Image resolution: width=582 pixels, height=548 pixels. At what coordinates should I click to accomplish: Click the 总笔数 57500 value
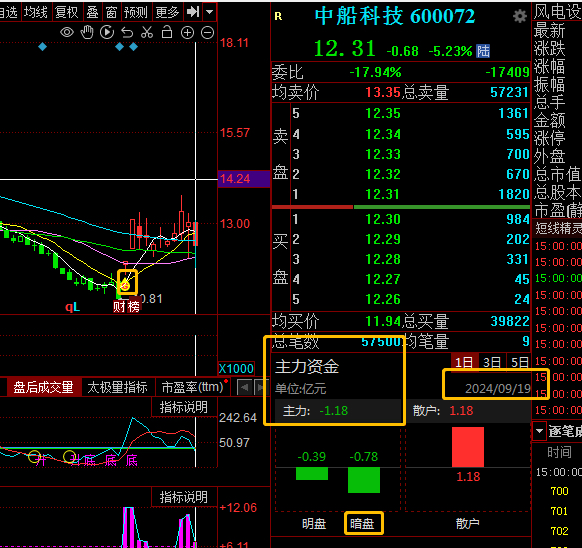(382, 341)
